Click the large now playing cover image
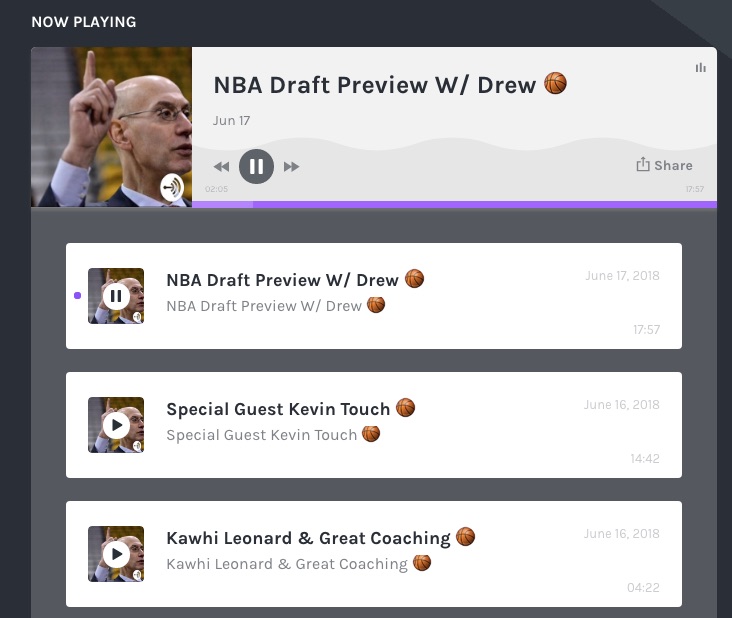The image size is (732, 618). [x=111, y=126]
